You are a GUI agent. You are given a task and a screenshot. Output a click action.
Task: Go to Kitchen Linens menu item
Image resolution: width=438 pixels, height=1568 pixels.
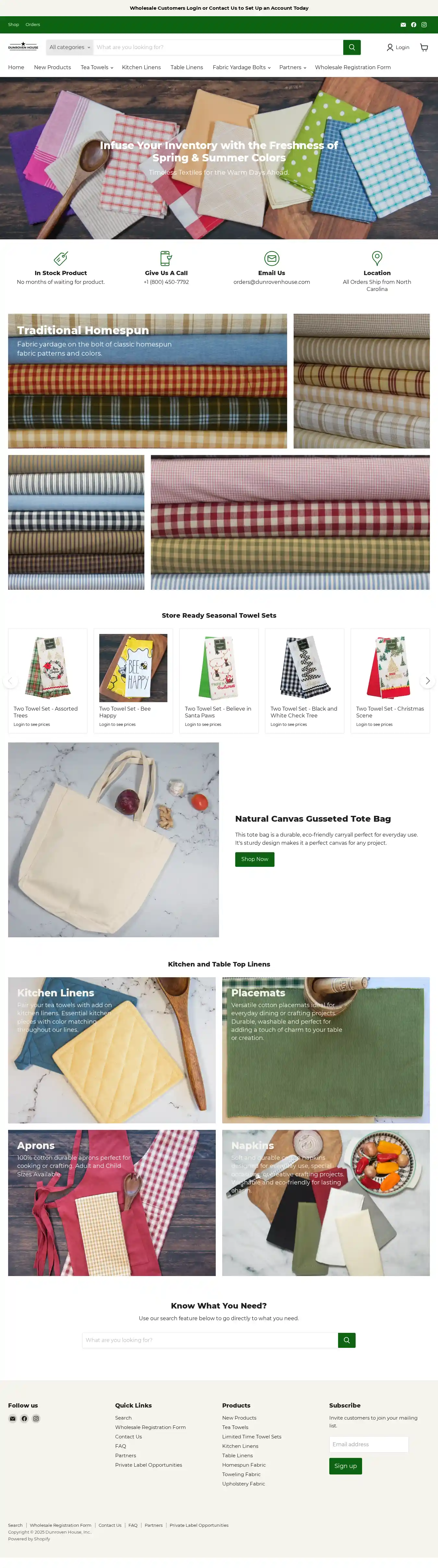point(141,68)
